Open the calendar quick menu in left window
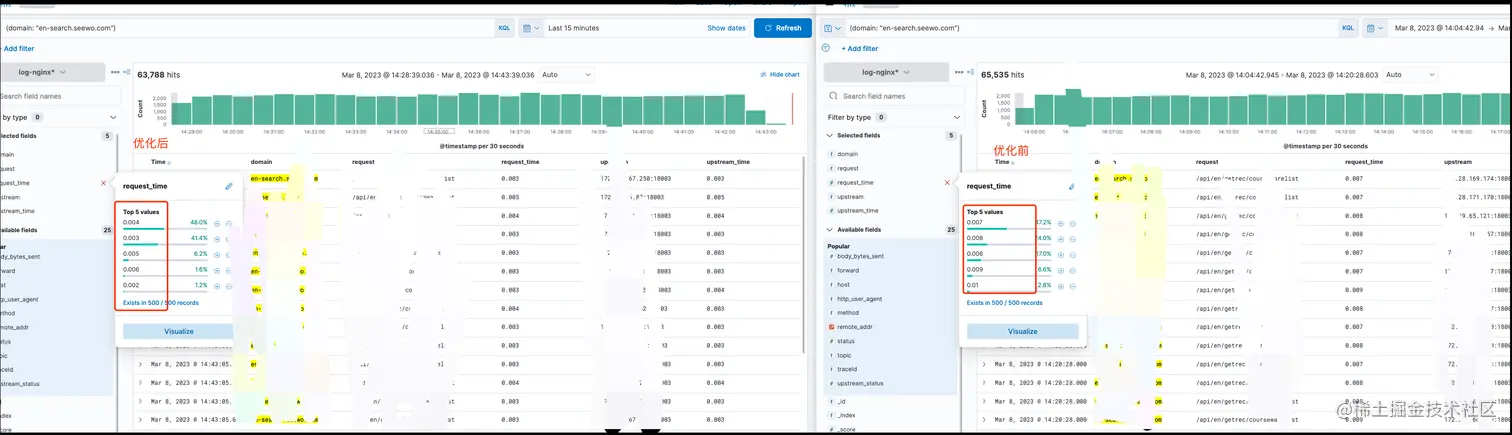The image size is (1512, 435). pos(530,28)
